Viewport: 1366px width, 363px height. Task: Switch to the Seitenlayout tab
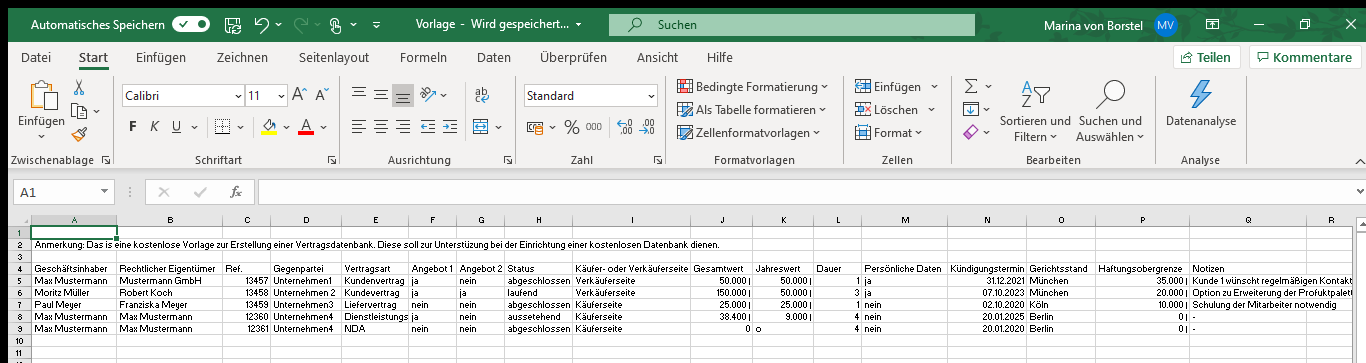click(x=334, y=57)
